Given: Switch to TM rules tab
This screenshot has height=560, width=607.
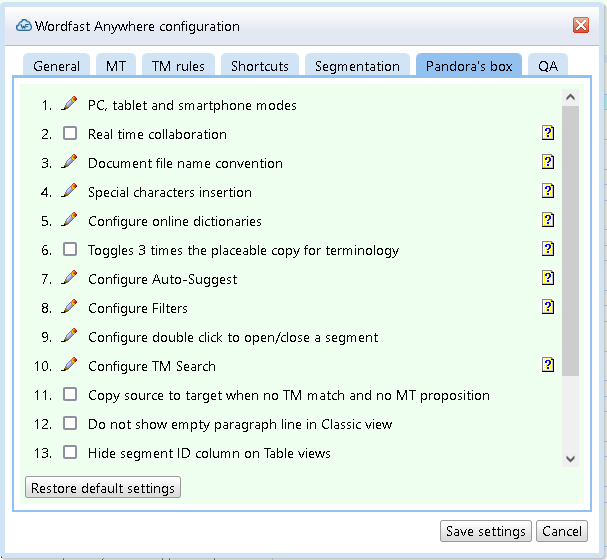Looking at the screenshot, I should point(178,66).
